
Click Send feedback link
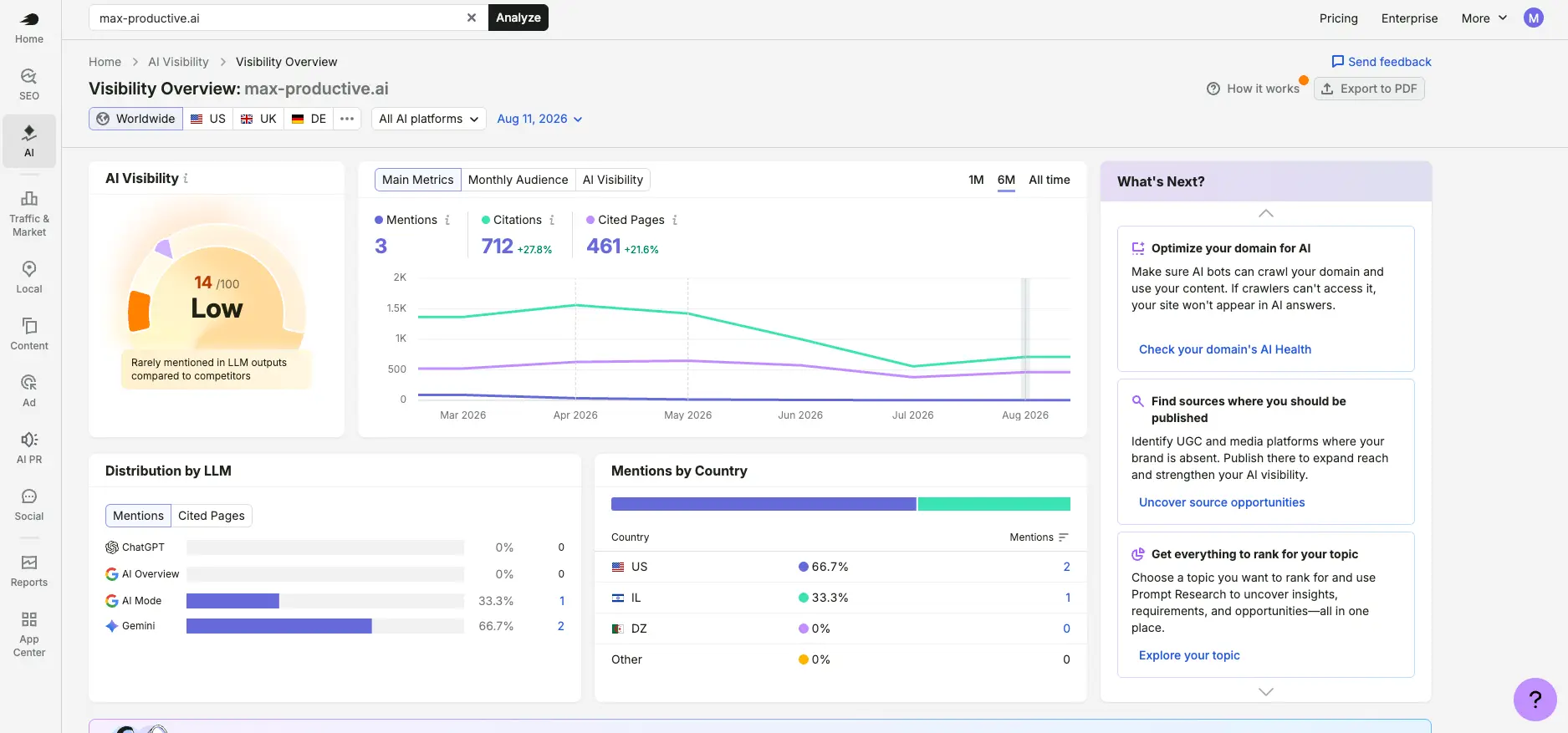point(1382,62)
